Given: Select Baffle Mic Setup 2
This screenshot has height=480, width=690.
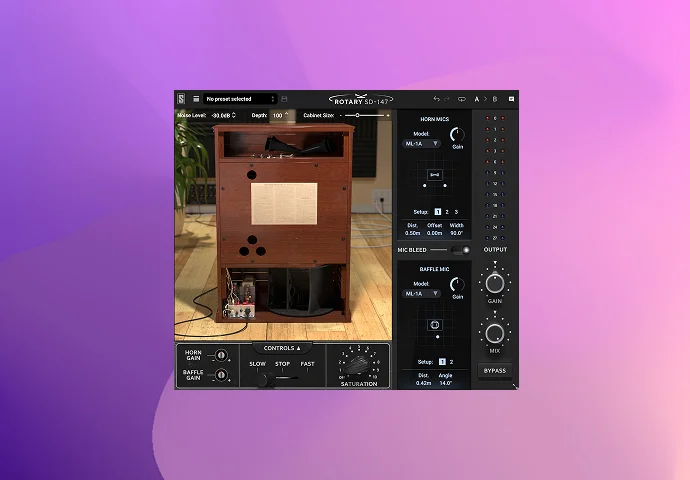Looking at the screenshot, I should pos(451,362).
